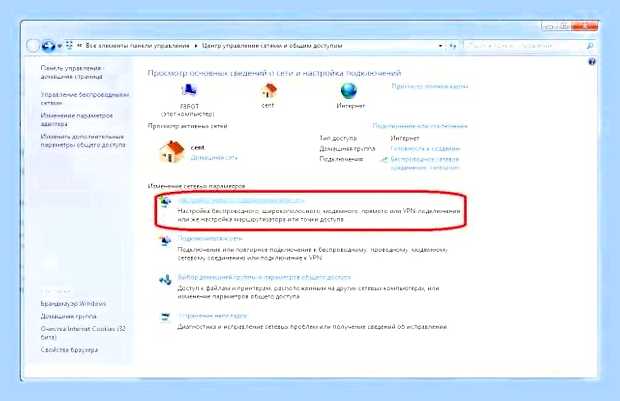Click the cent network house icon in the map

(x=269, y=91)
